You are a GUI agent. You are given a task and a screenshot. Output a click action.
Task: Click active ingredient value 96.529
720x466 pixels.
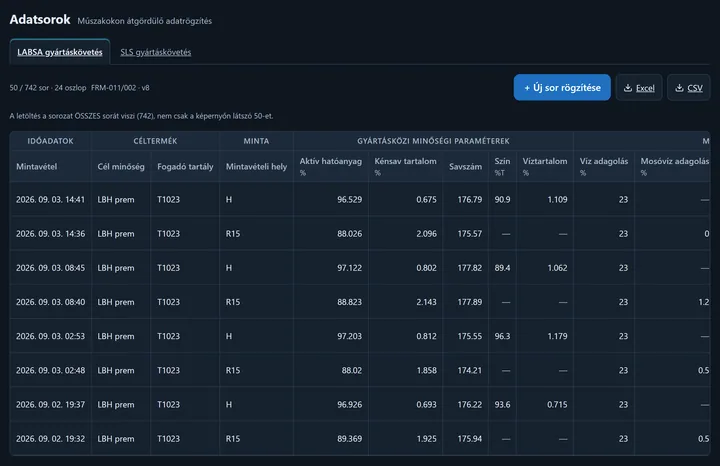[x=349, y=199]
